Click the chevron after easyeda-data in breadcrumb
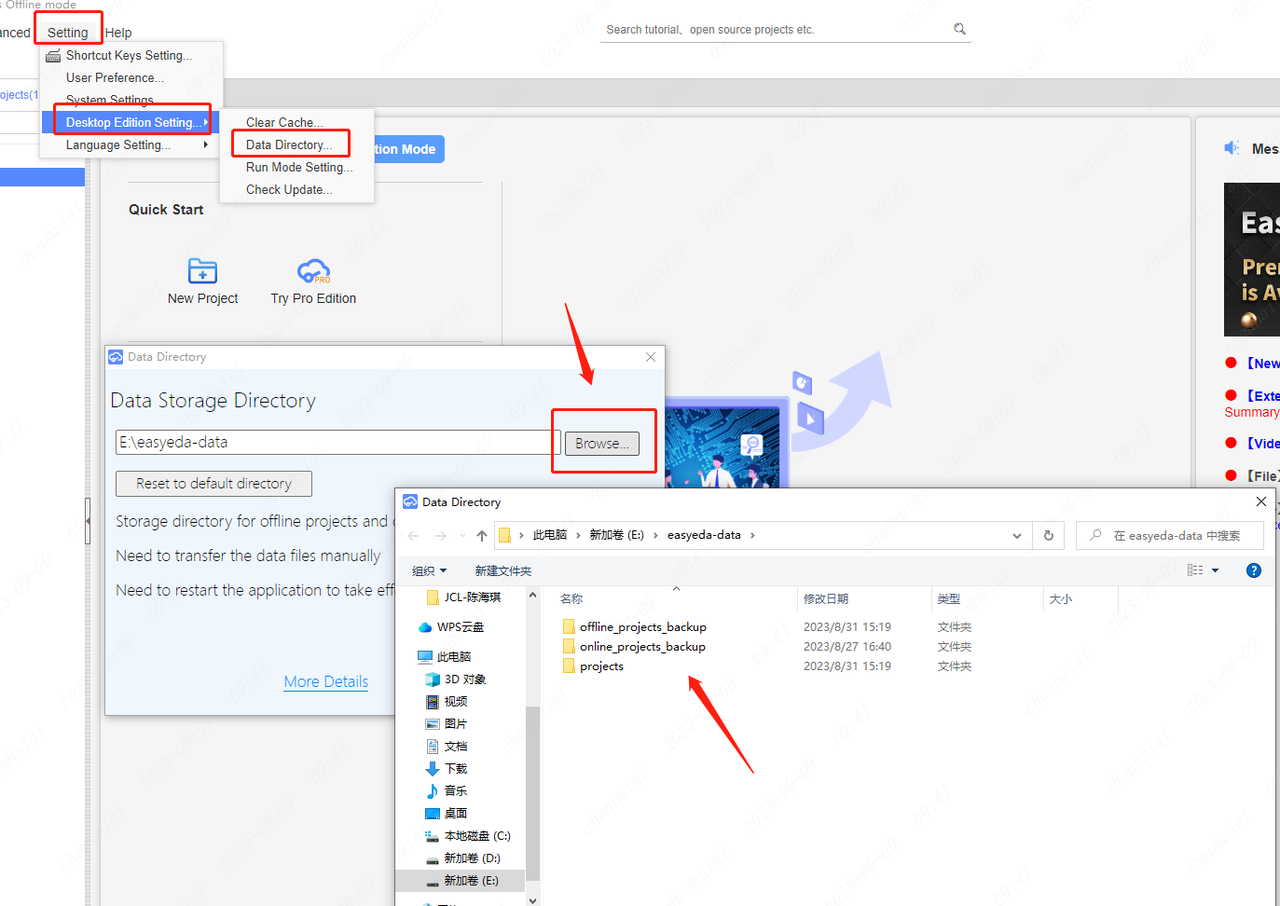The height and width of the screenshot is (906, 1280). tap(752, 535)
